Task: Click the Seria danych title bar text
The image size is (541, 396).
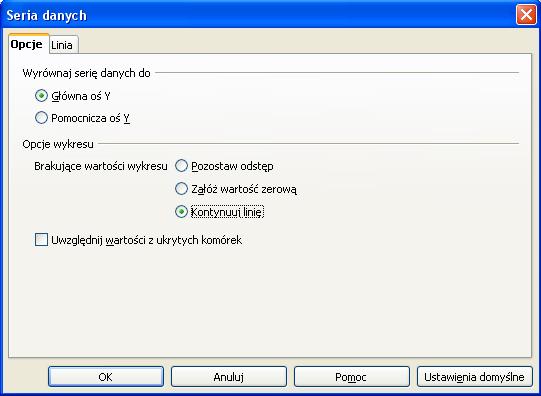Action: point(47,16)
